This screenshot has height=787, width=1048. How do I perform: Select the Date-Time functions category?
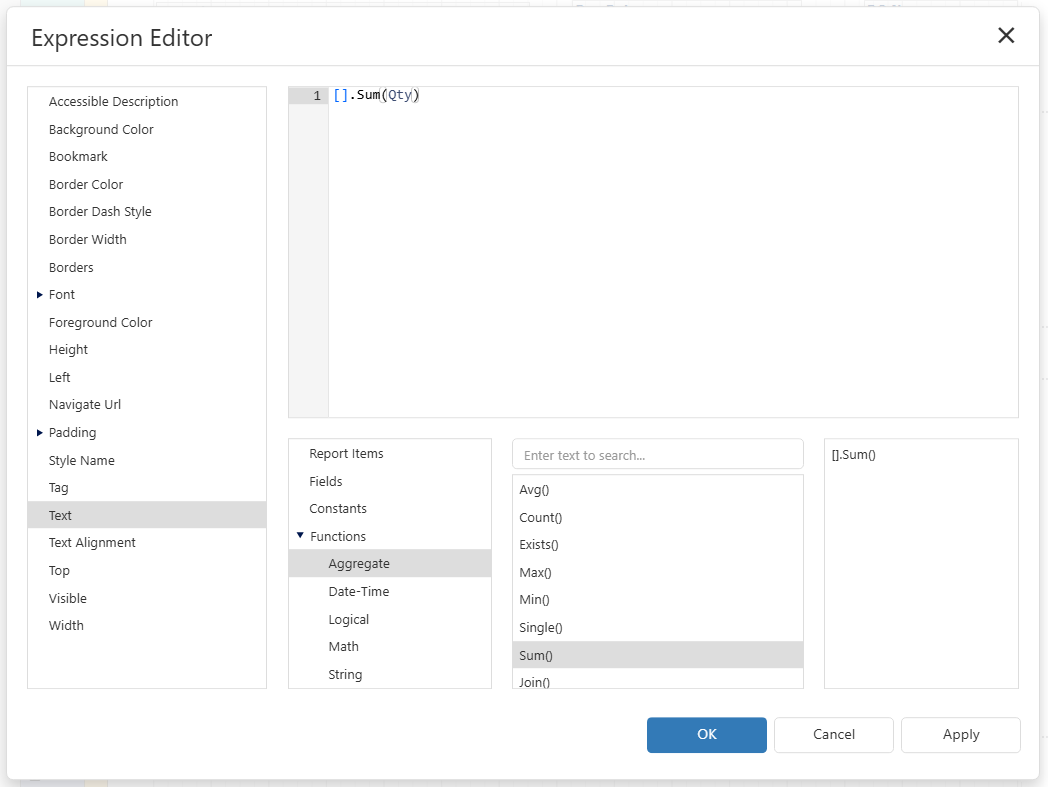[x=358, y=592]
